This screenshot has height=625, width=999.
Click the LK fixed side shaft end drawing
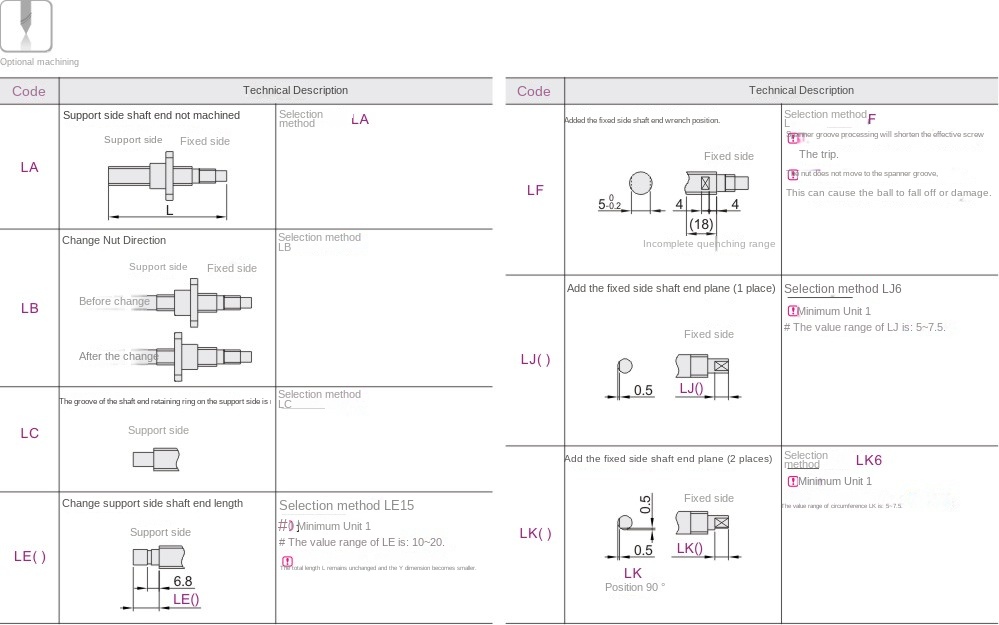(x=702, y=523)
